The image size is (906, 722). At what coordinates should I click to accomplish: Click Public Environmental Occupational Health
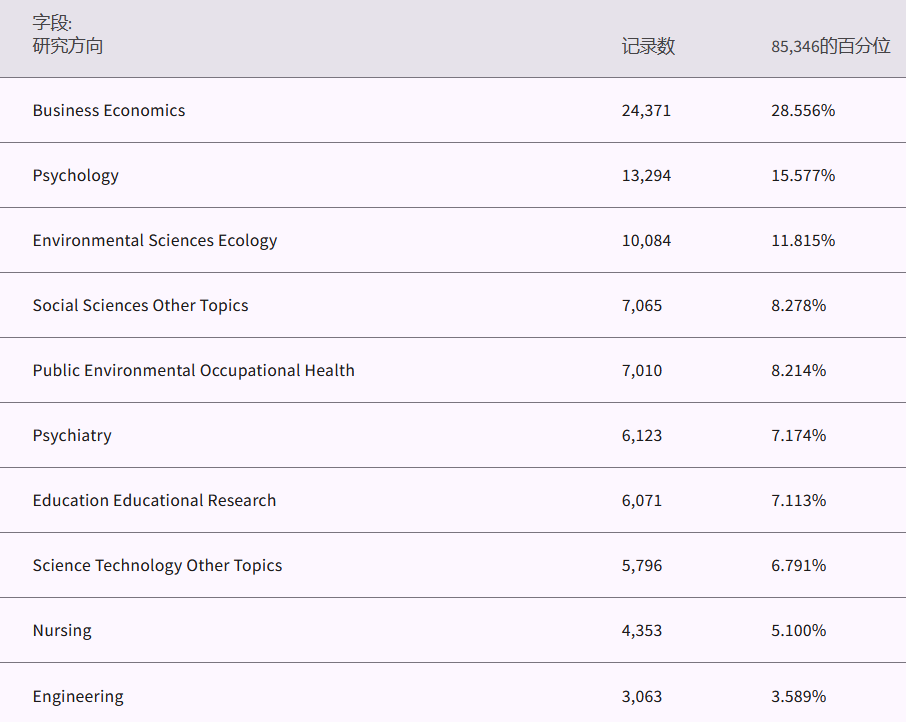pyautogui.click(x=193, y=370)
